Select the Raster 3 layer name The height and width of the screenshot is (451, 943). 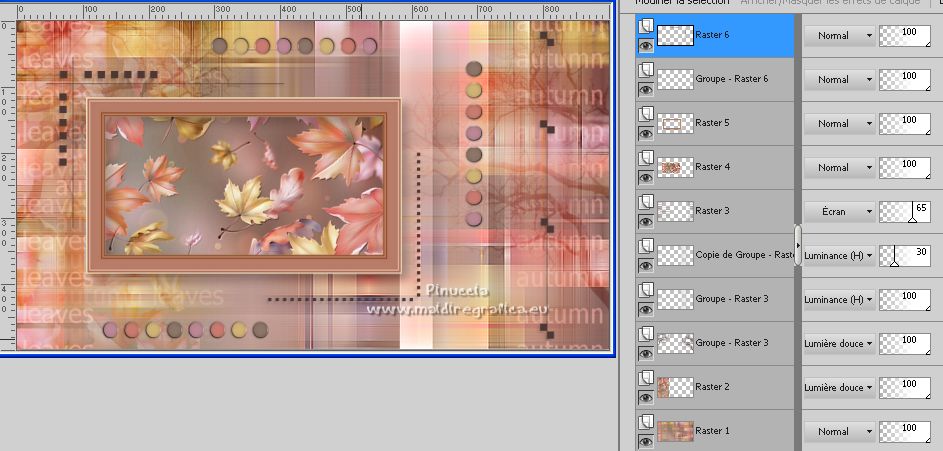click(x=712, y=210)
